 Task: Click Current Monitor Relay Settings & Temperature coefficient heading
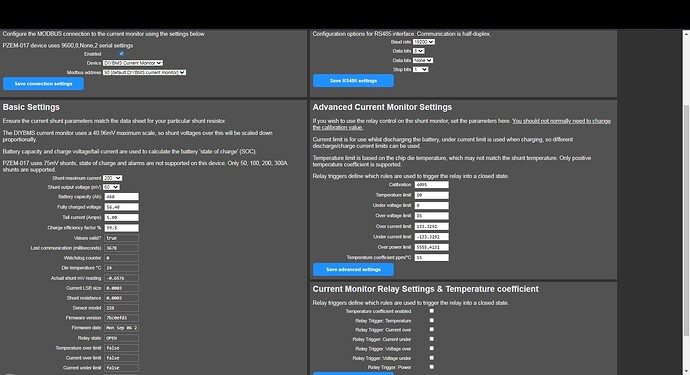426,289
